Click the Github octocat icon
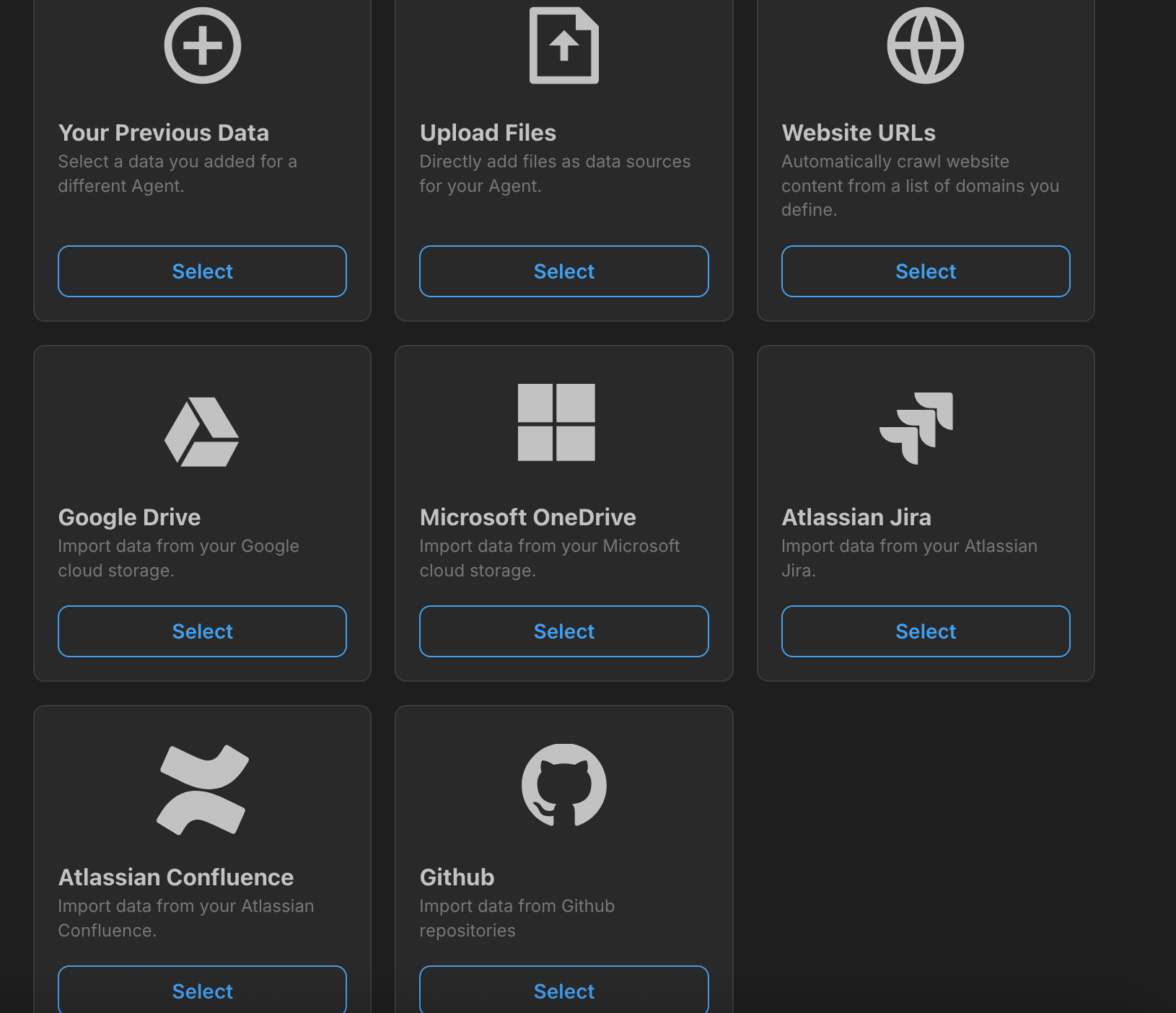The height and width of the screenshot is (1013, 1176). 564,785
